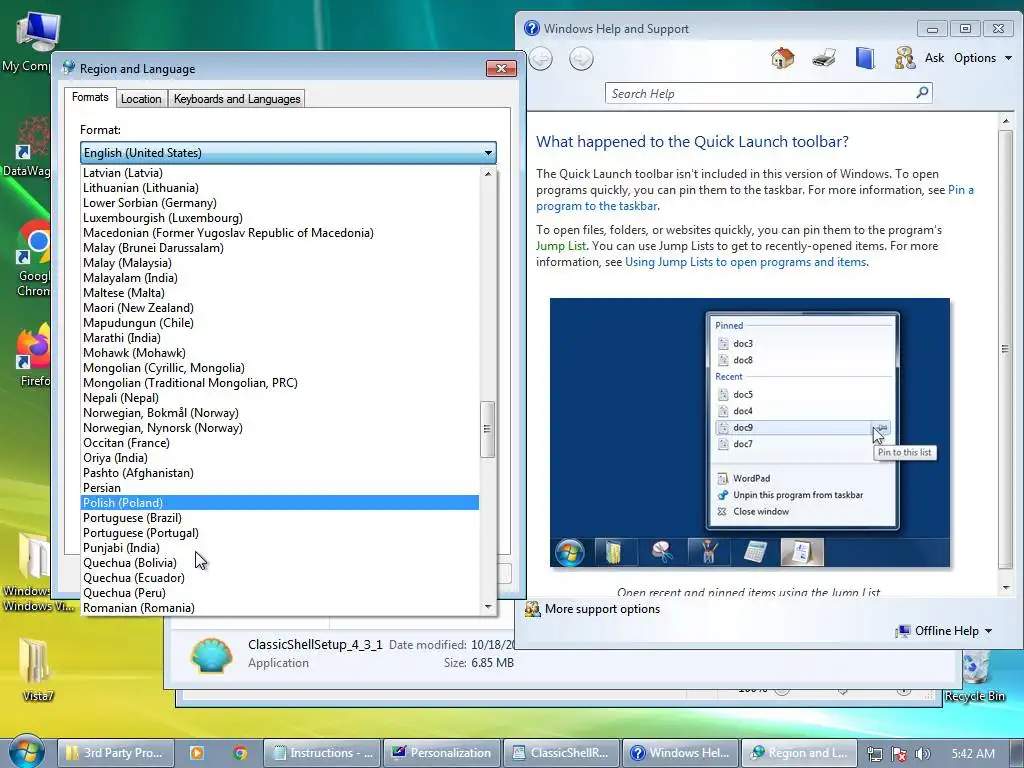Viewport: 1024px width, 768px height.
Task: Switch to Personalization taskbar window
Action: 441,753
